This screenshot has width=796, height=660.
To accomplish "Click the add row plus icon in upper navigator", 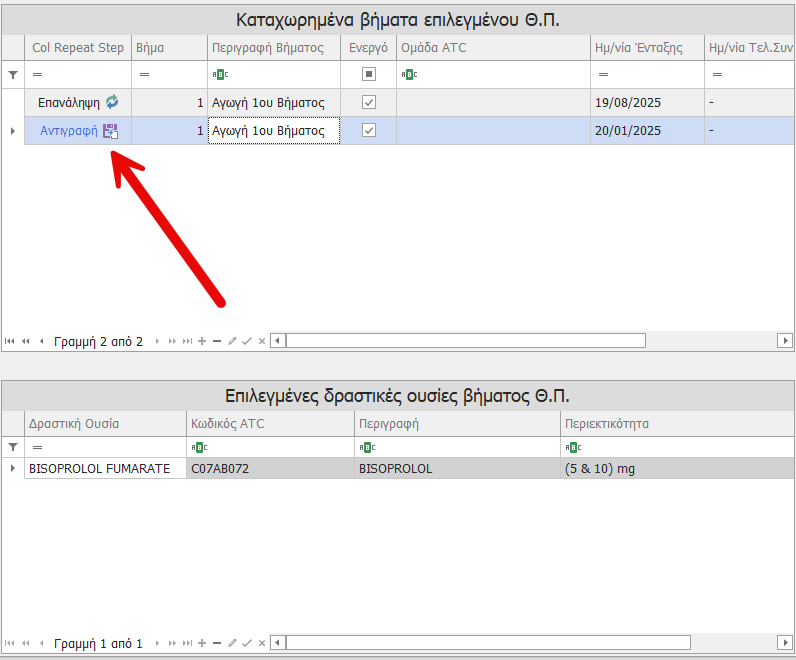I will tap(203, 341).
